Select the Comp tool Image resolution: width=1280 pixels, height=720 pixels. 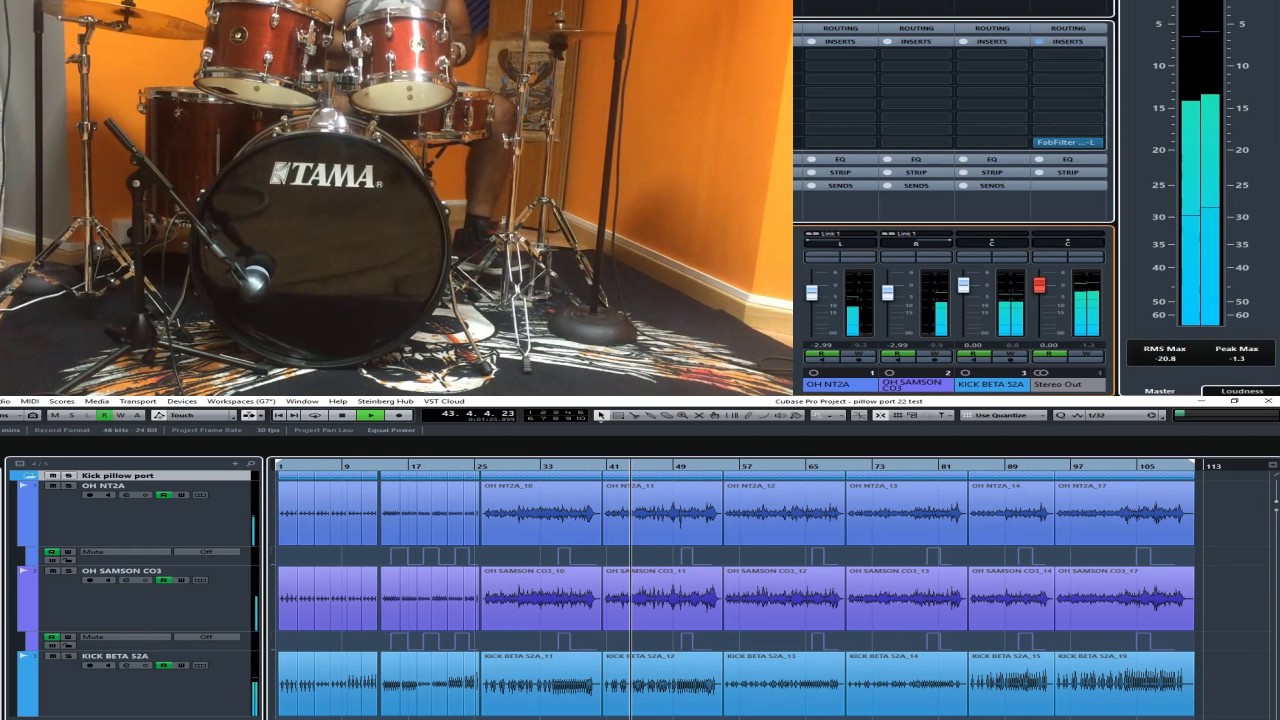click(714, 415)
